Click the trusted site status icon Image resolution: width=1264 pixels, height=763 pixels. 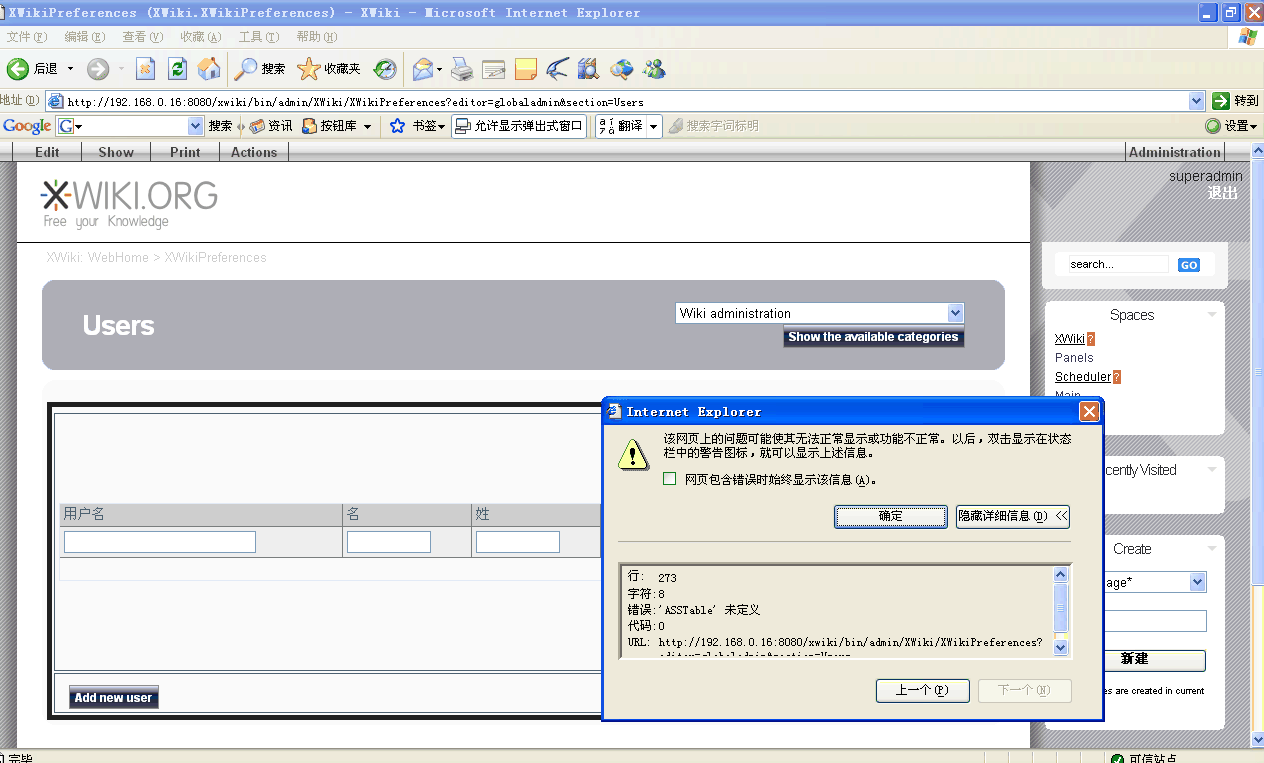click(1119, 758)
